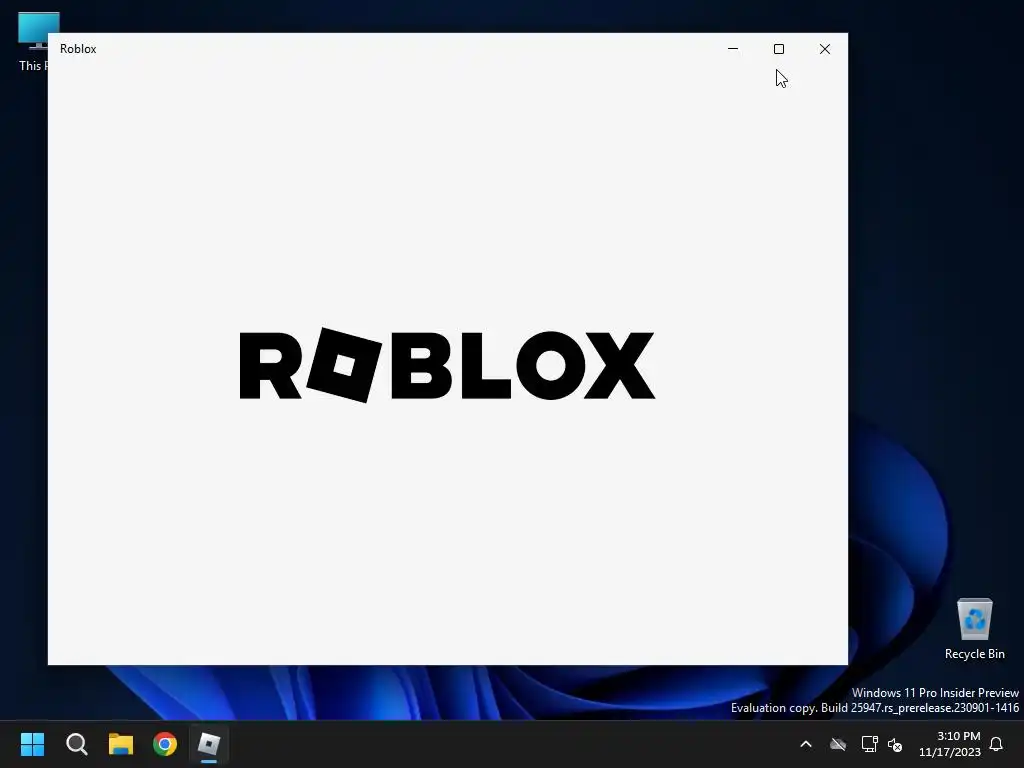Open the OneDrive tray icon
Image resolution: width=1024 pixels, height=768 pixels.
[838, 744]
